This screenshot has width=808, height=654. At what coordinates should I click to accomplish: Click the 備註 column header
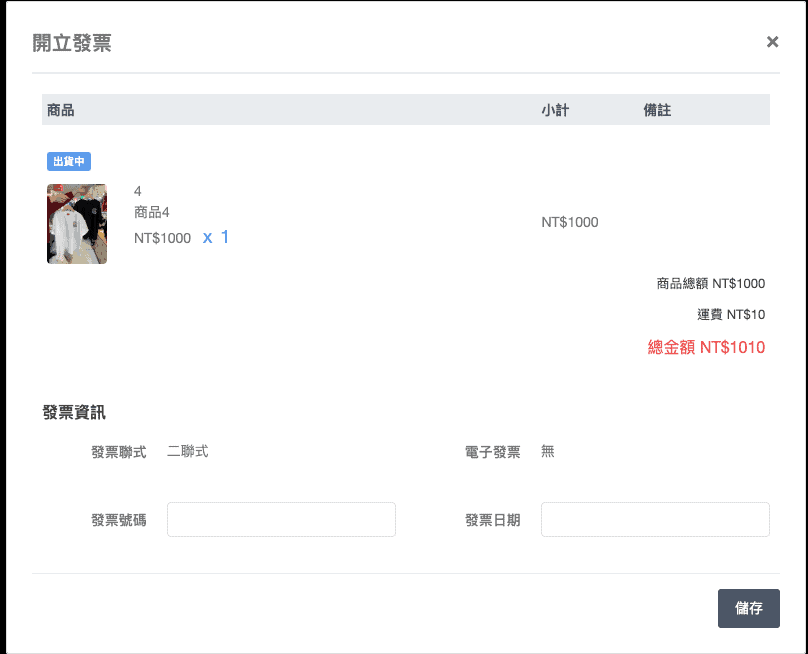657,110
